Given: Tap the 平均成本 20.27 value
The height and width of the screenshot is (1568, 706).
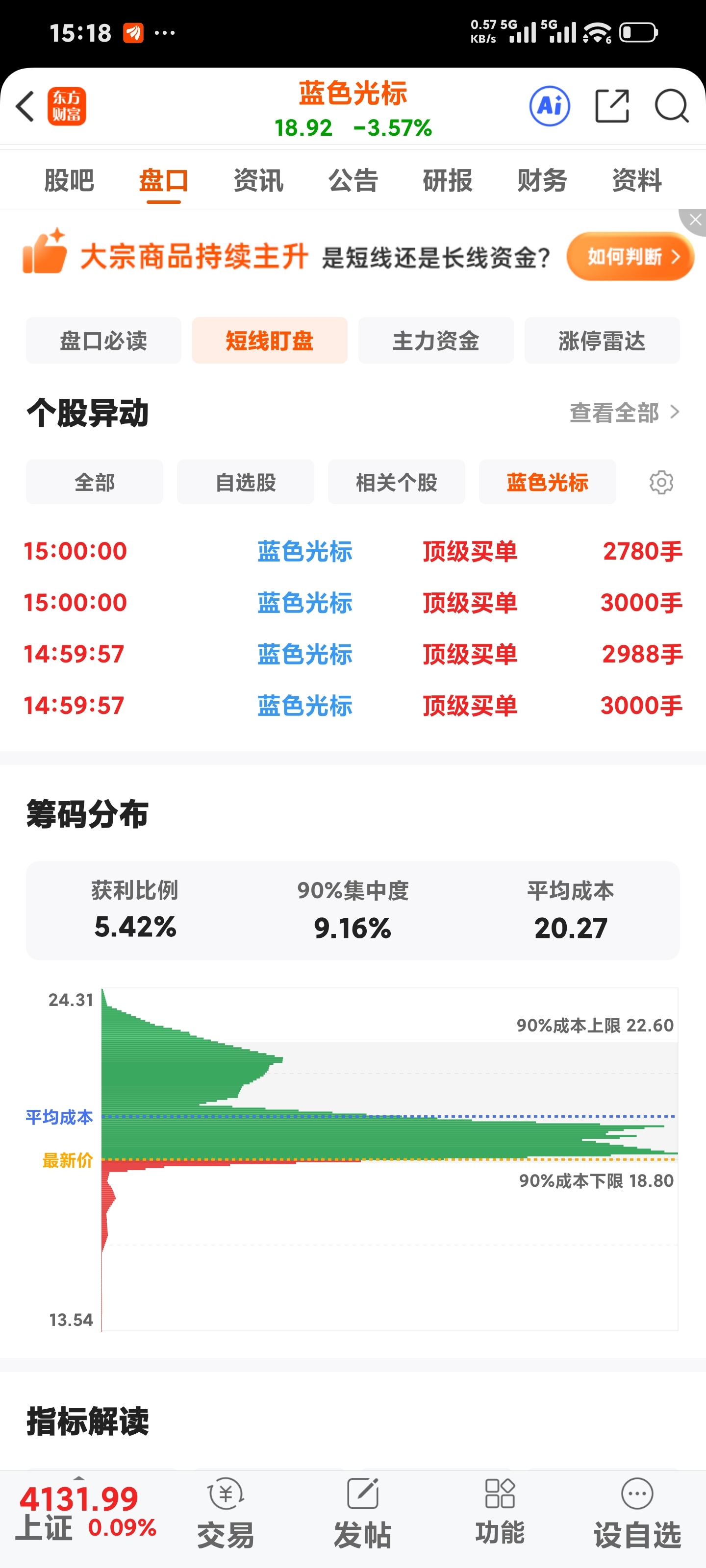Looking at the screenshot, I should 571,928.
